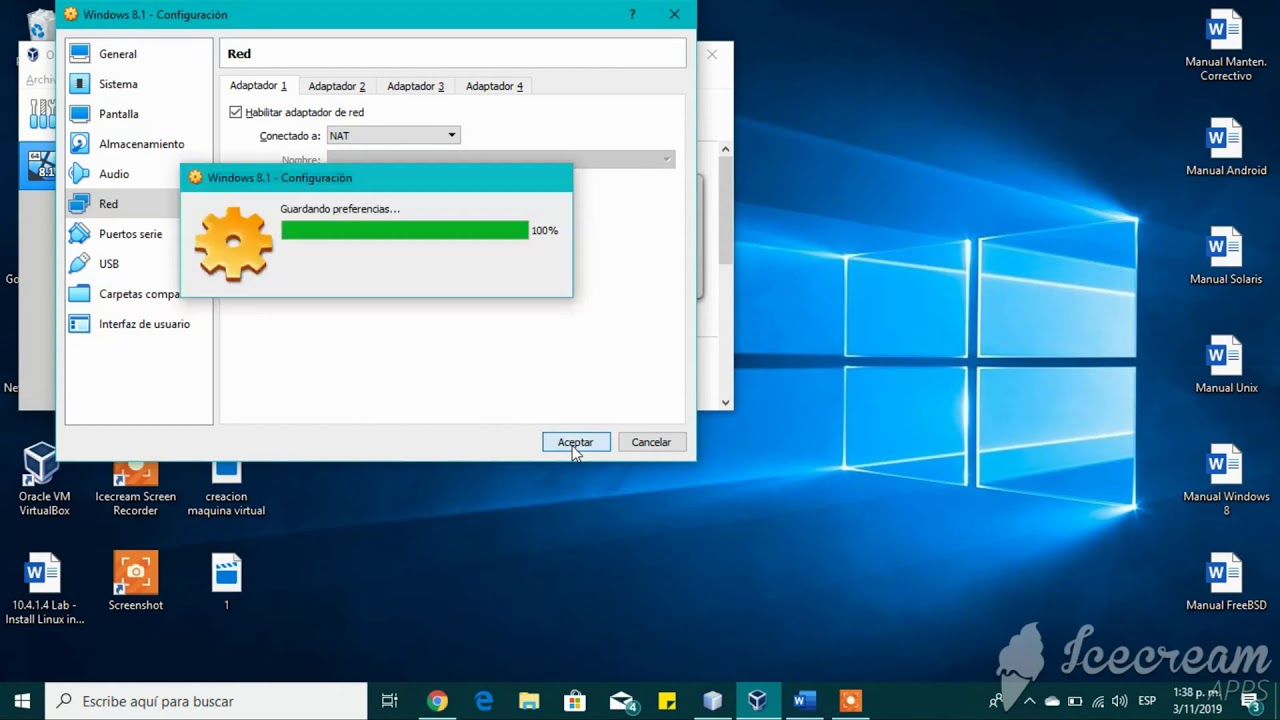Open Carpetas compartidas section

[x=139, y=294]
